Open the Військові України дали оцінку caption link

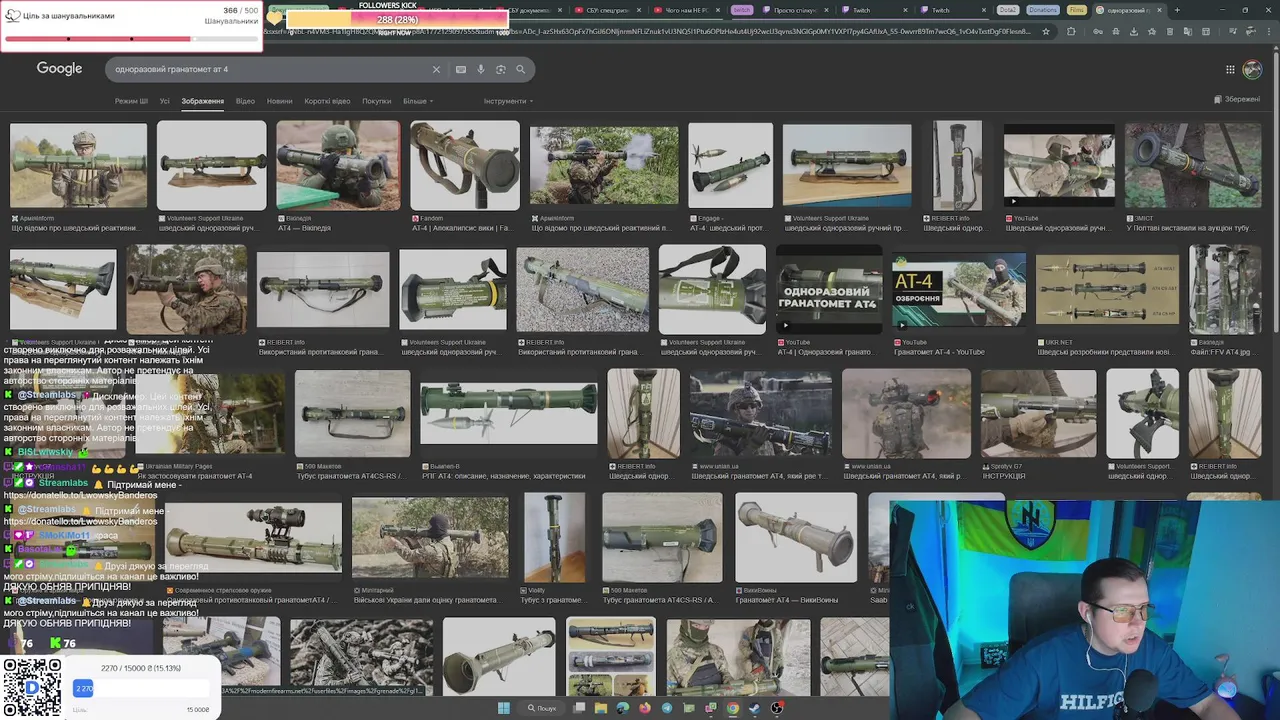tap(426, 600)
